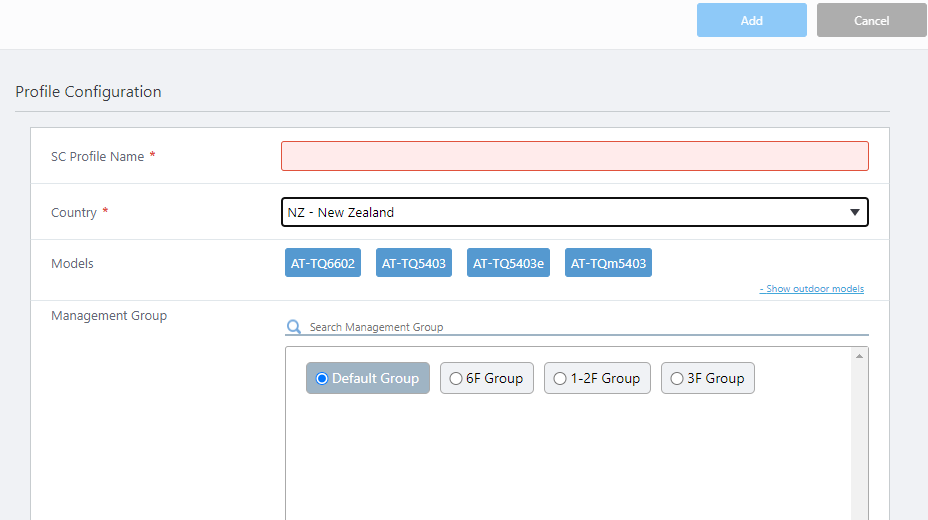928x520 pixels.
Task: Select the 3F Group radio option
Action: tap(677, 378)
